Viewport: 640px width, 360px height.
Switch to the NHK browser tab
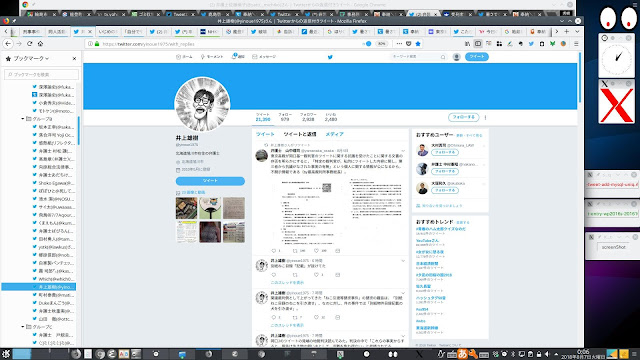coord(209,31)
